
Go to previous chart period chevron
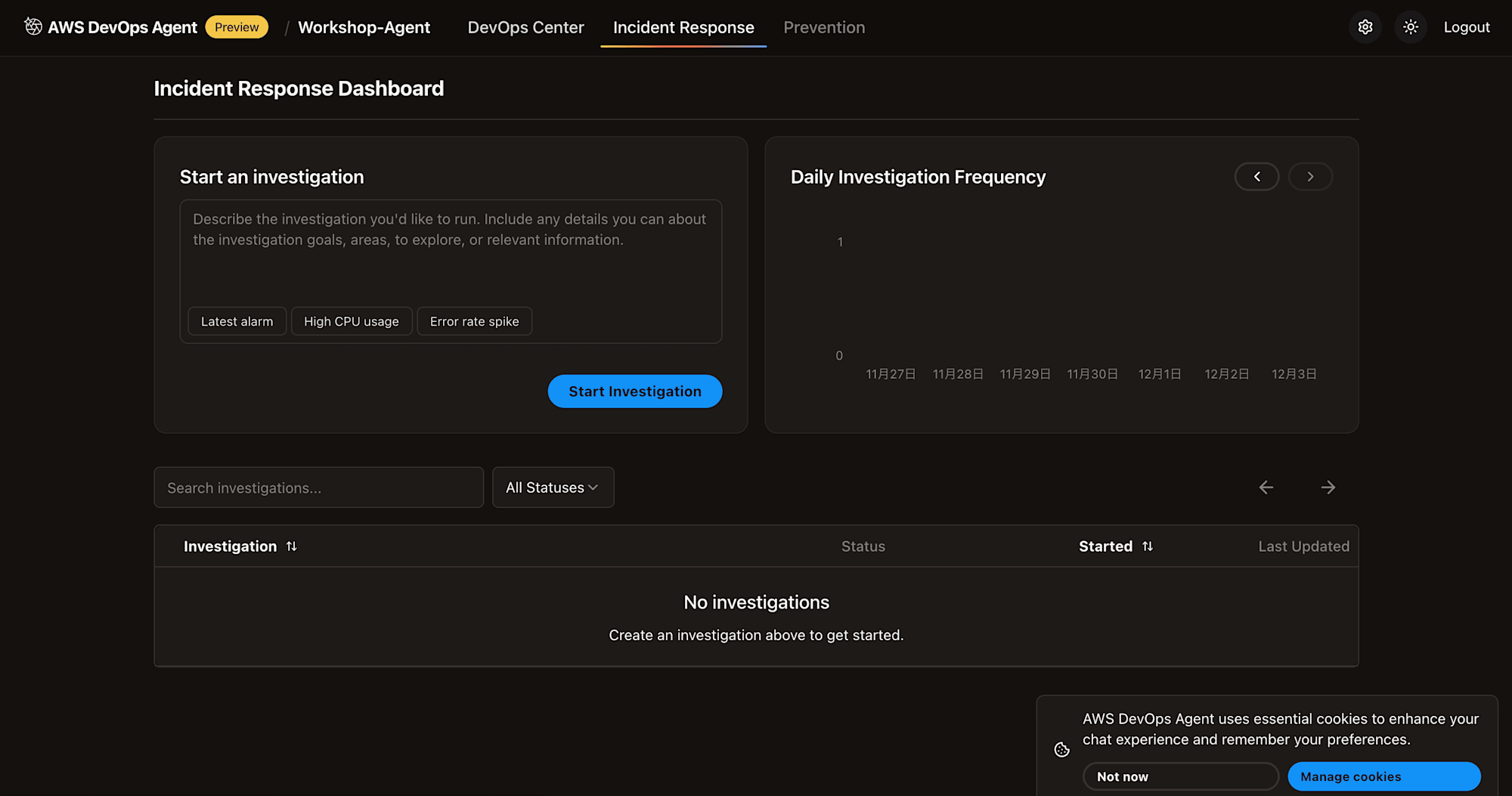click(x=1257, y=177)
